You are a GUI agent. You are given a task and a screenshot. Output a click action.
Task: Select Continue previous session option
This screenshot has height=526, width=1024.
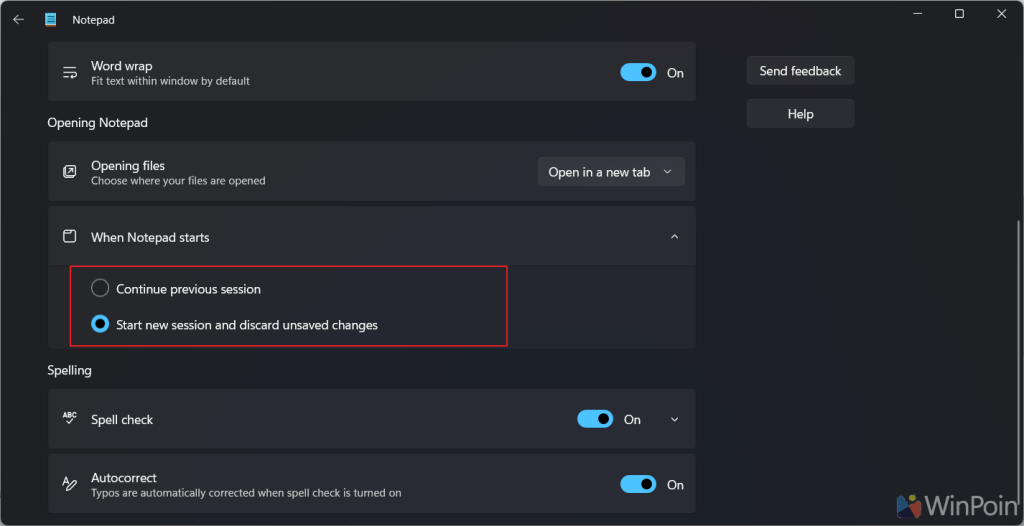100,289
